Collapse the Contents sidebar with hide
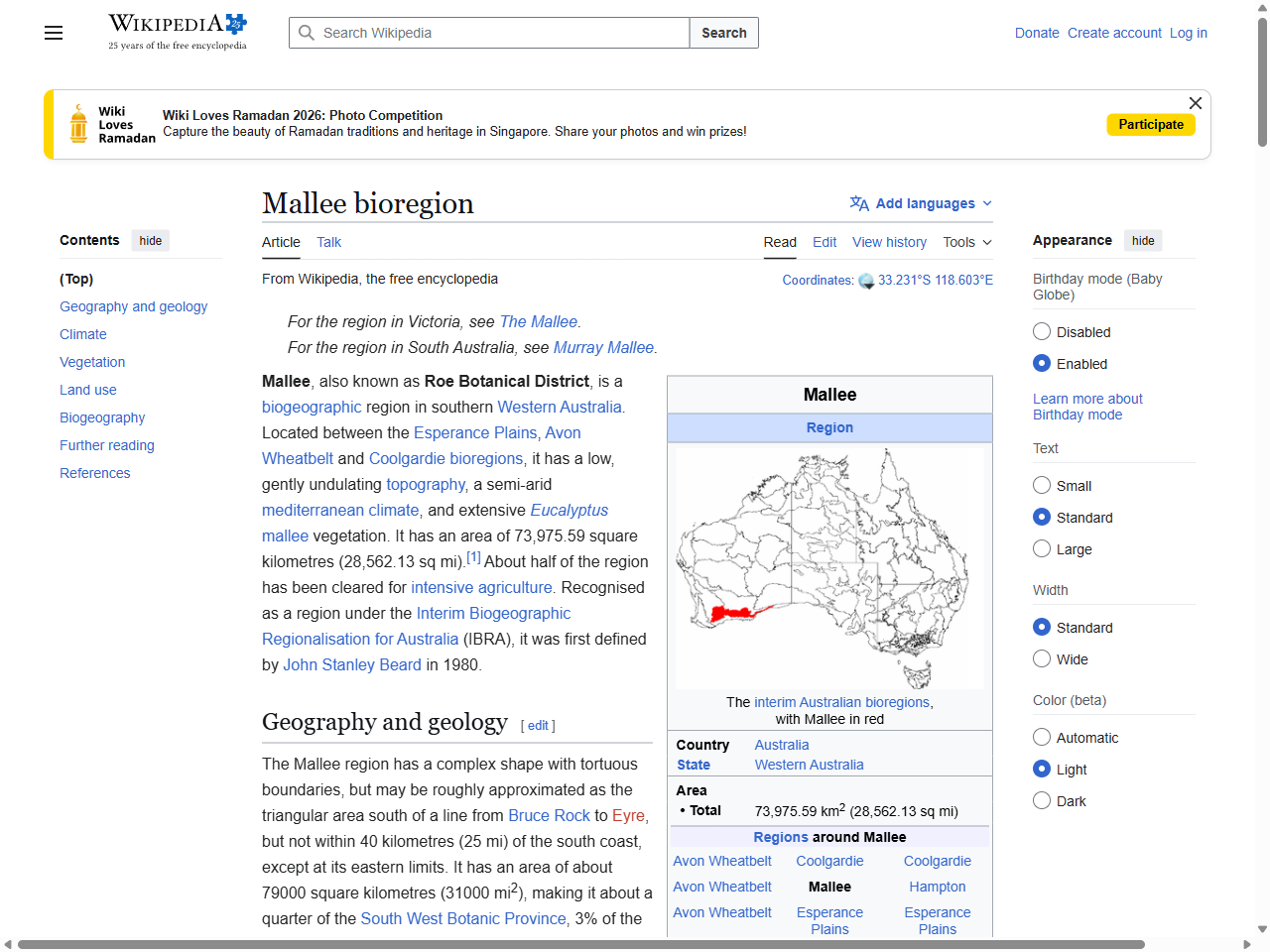1270x952 pixels. [x=150, y=240]
